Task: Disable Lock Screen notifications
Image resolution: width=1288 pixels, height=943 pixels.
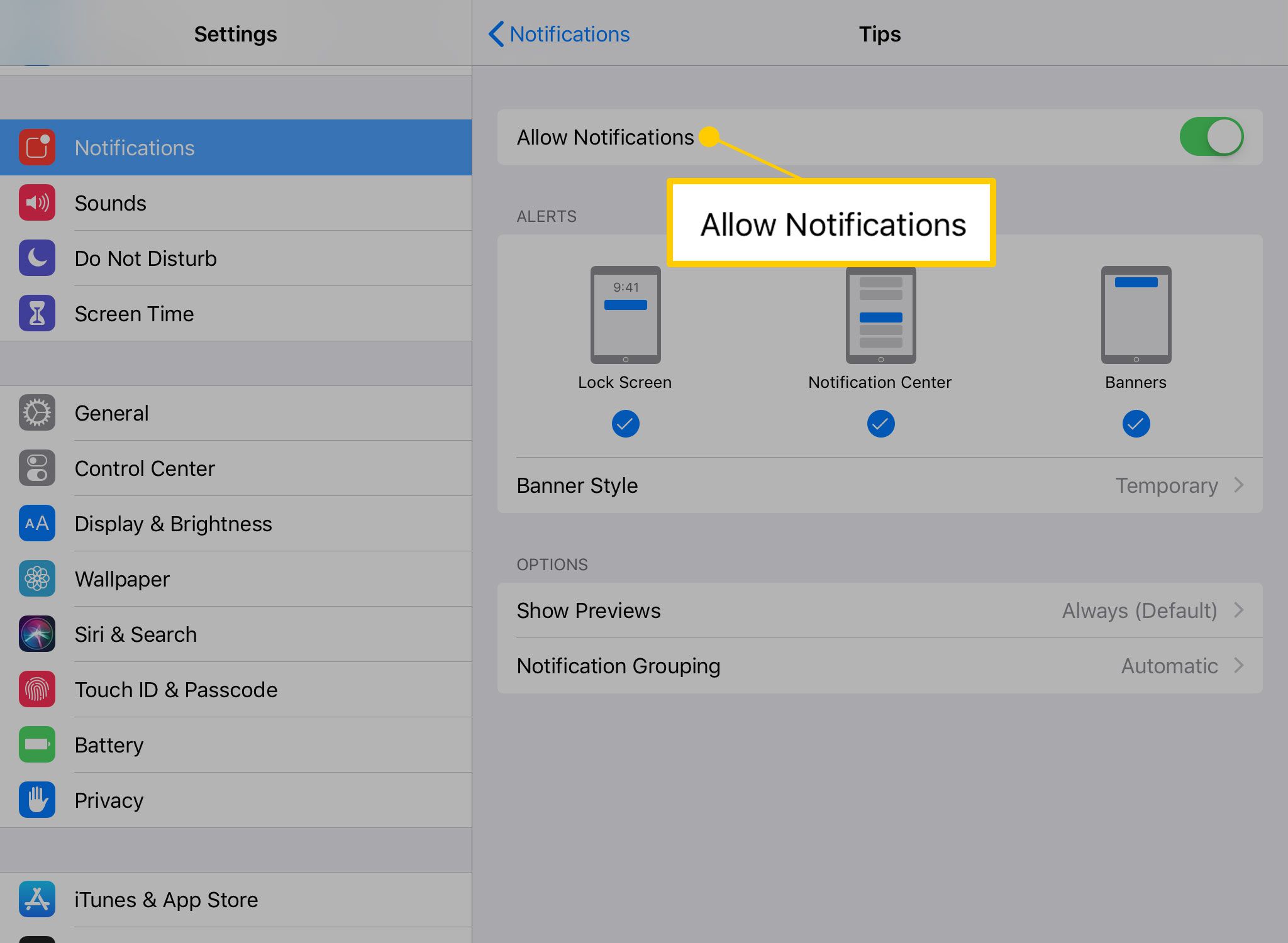Action: coord(624,423)
